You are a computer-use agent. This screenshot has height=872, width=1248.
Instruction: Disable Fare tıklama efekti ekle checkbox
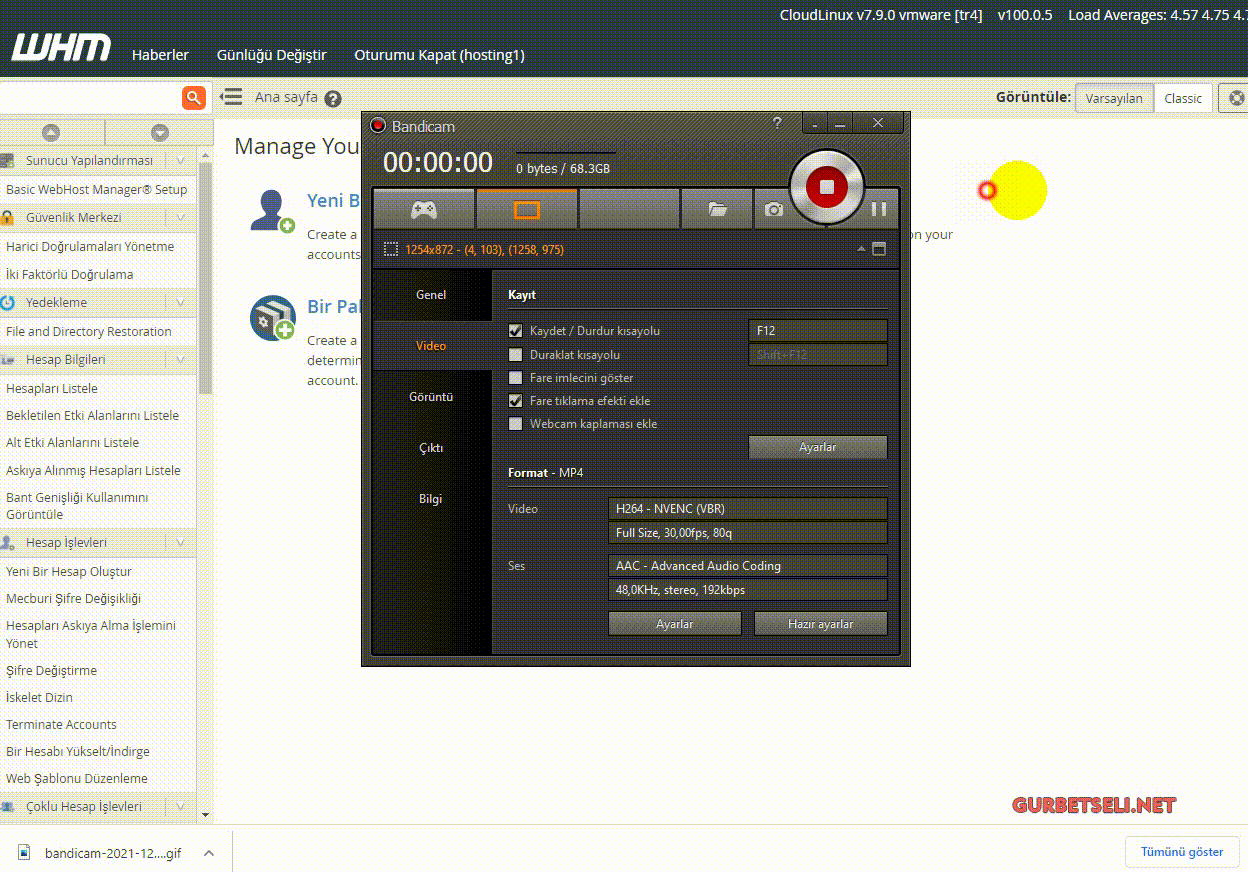pyautogui.click(x=516, y=401)
